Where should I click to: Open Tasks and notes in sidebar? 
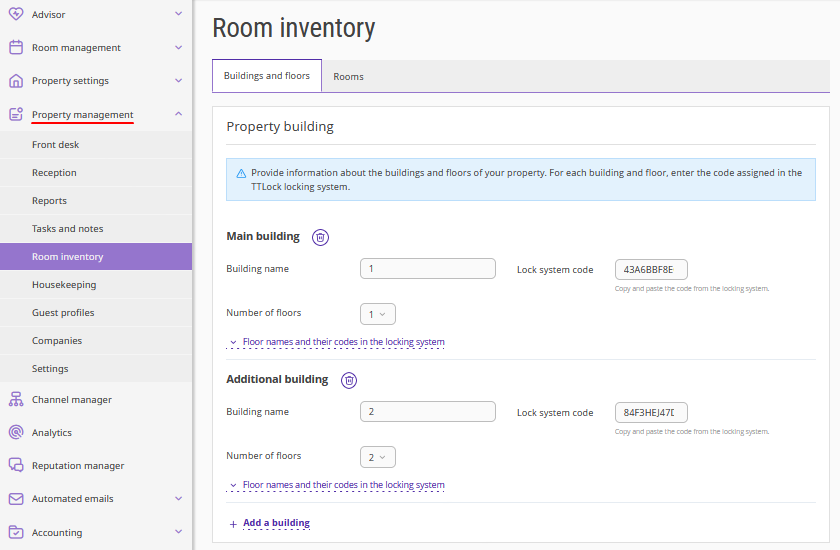tap(96, 229)
